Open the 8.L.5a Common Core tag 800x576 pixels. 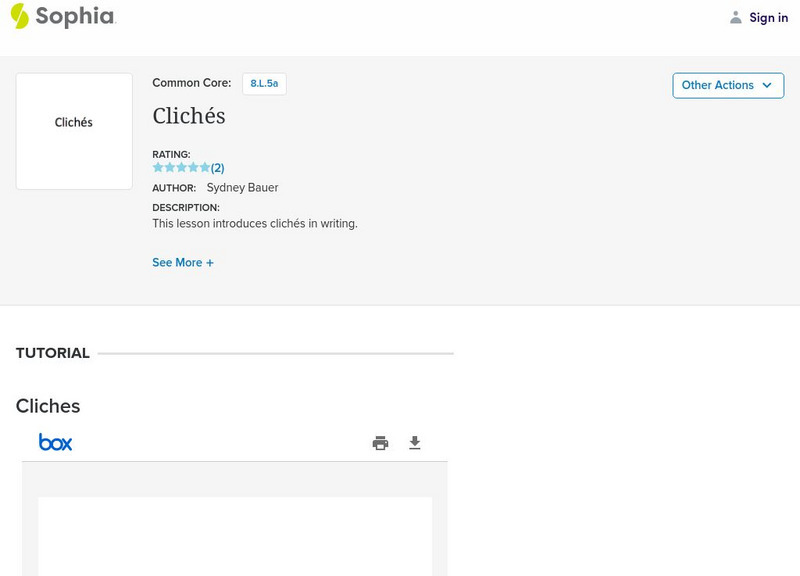tap(264, 84)
